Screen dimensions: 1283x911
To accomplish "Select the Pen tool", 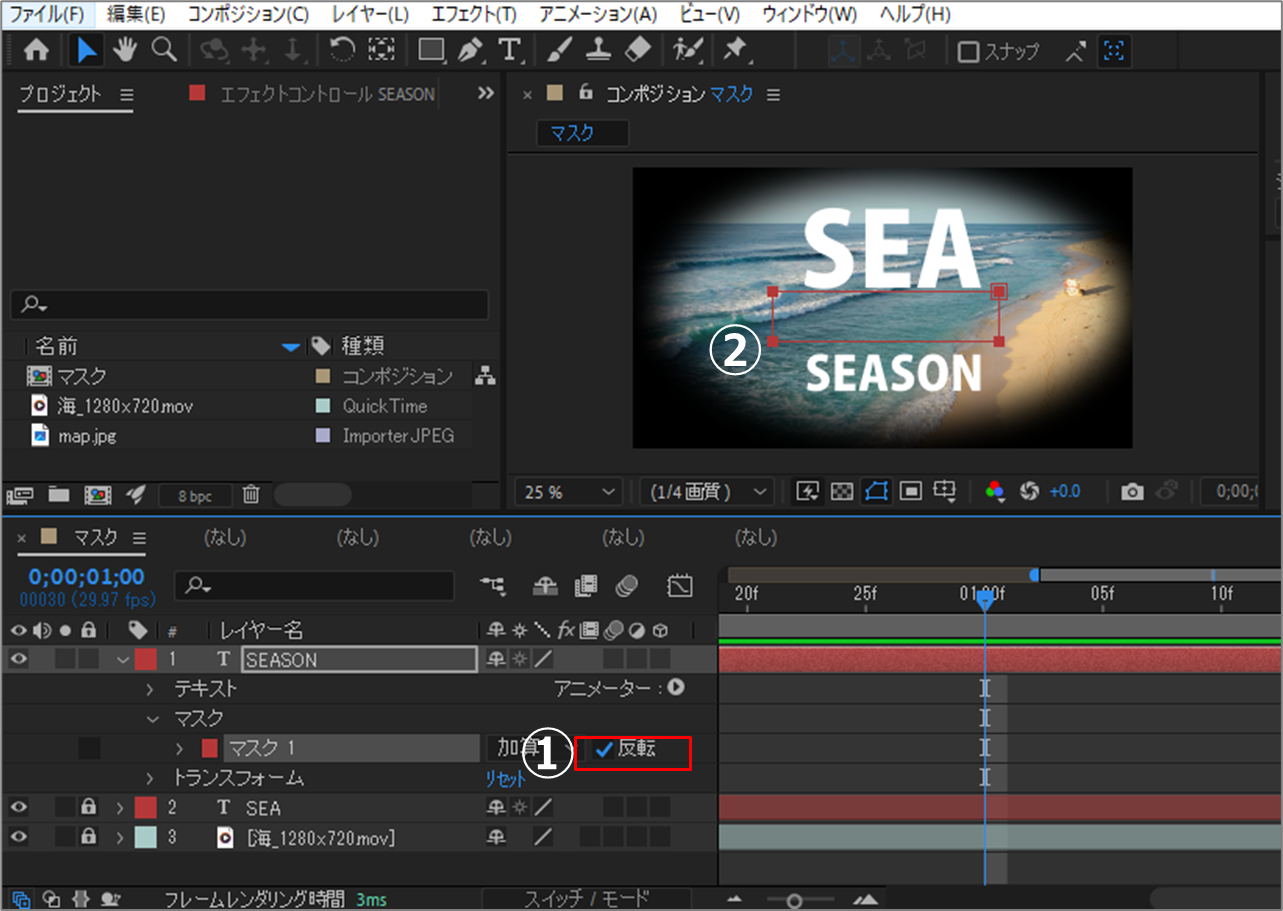I will [471, 50].
